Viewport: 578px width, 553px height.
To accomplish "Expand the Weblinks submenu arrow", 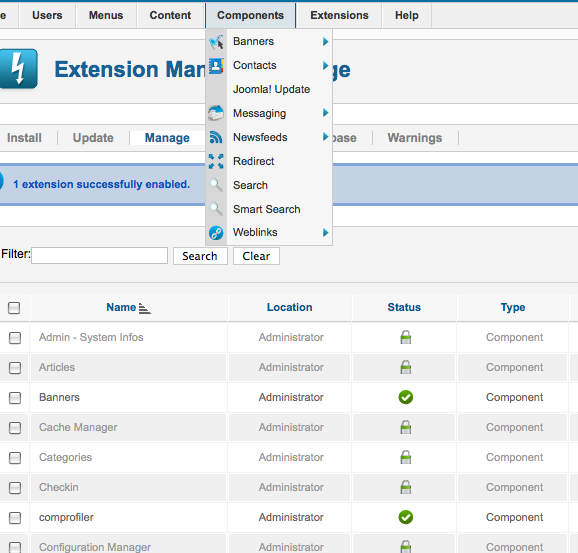I will [325, 233].
